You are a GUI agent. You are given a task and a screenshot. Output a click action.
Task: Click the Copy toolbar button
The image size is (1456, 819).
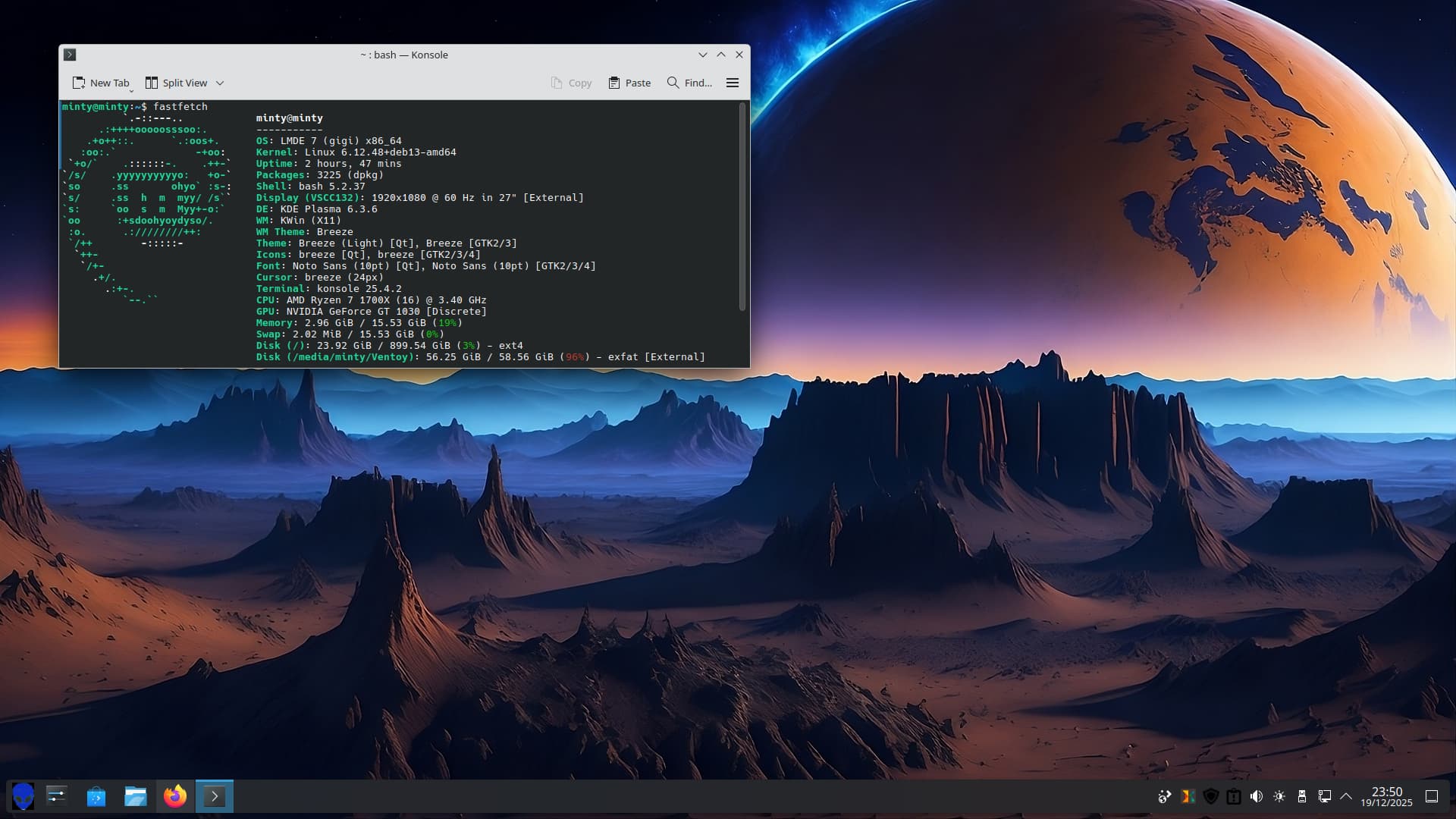coord(571,83)
